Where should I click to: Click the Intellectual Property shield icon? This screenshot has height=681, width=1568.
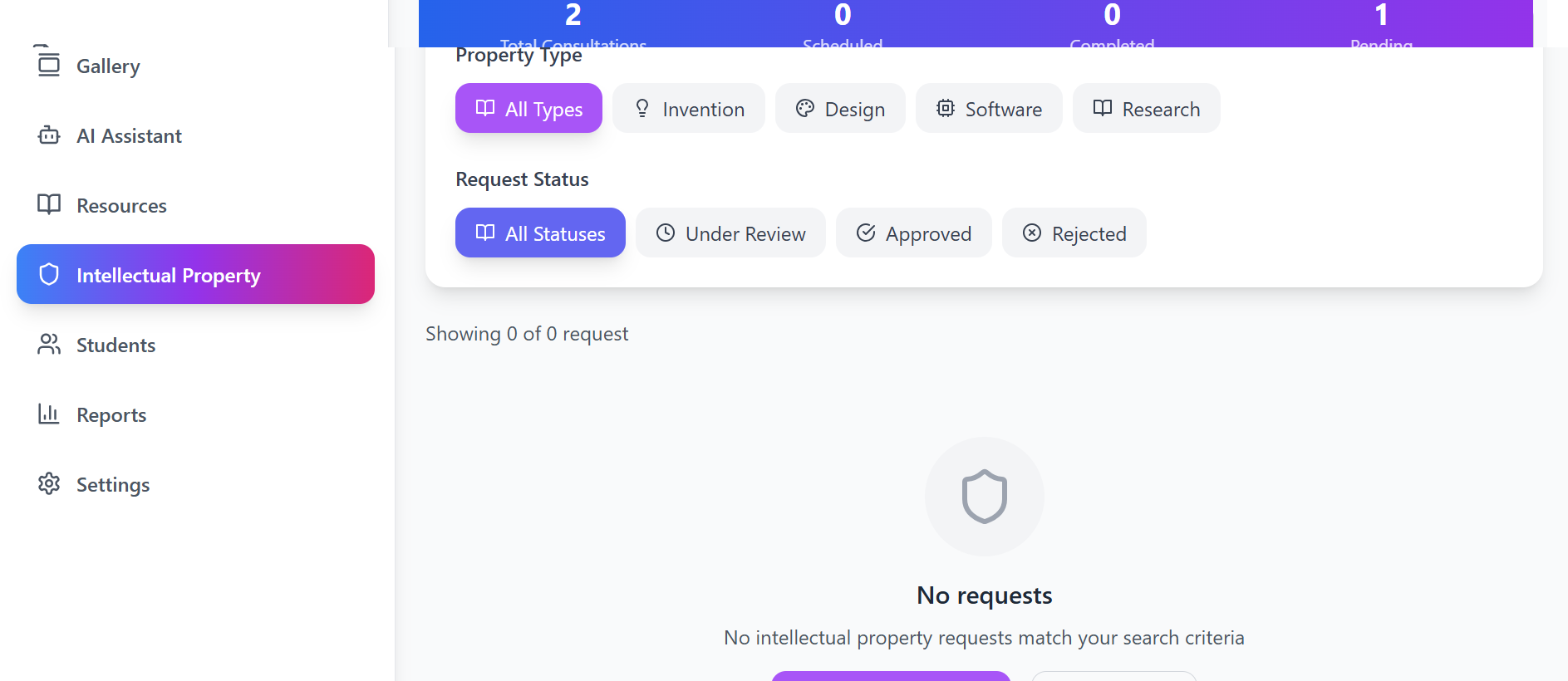coord(49,274)
